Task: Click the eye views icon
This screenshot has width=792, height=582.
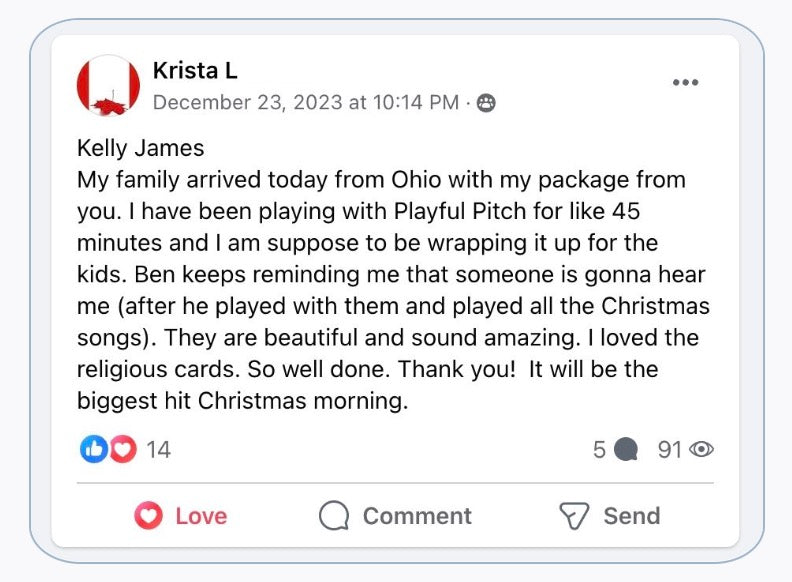Action: click(x=703, y=450)
